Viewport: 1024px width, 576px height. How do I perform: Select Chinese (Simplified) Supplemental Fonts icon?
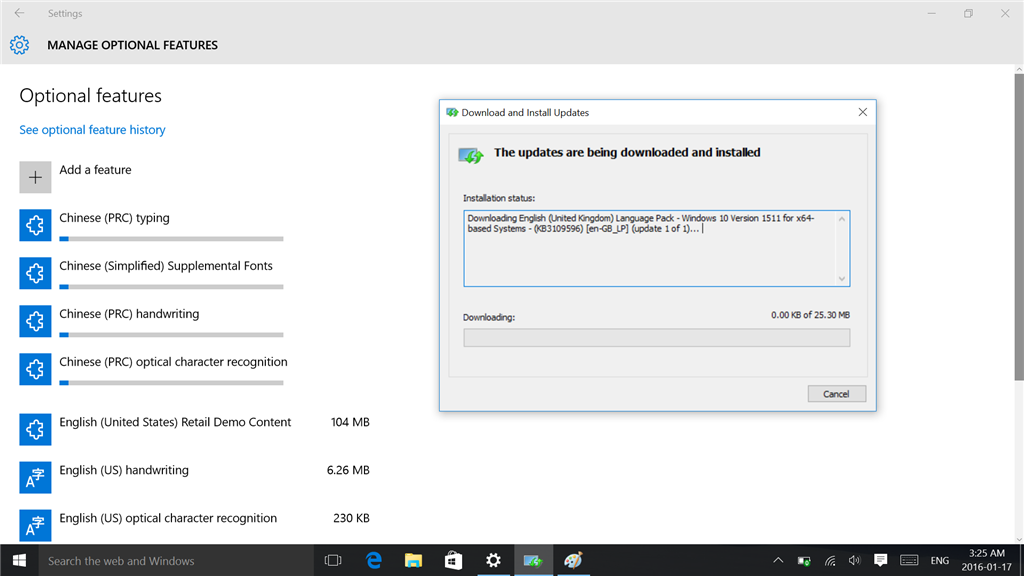click(35, 273)
